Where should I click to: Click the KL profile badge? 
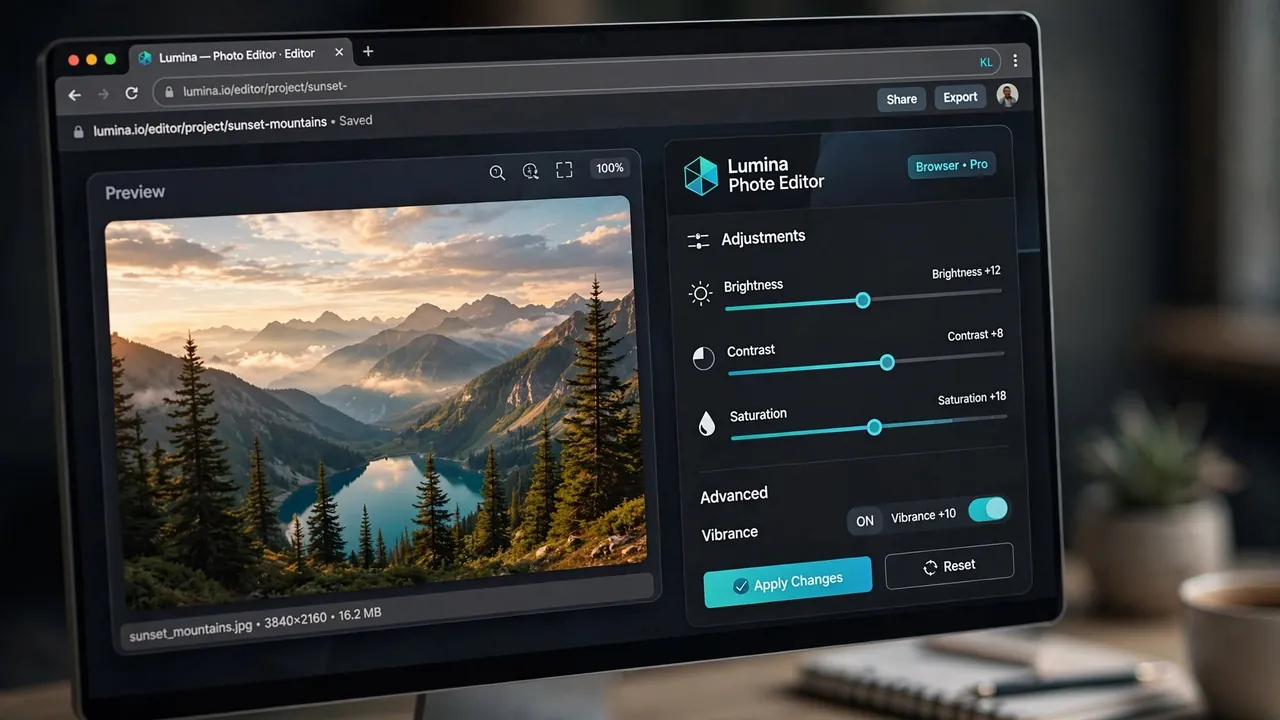(x=986, y=62)
